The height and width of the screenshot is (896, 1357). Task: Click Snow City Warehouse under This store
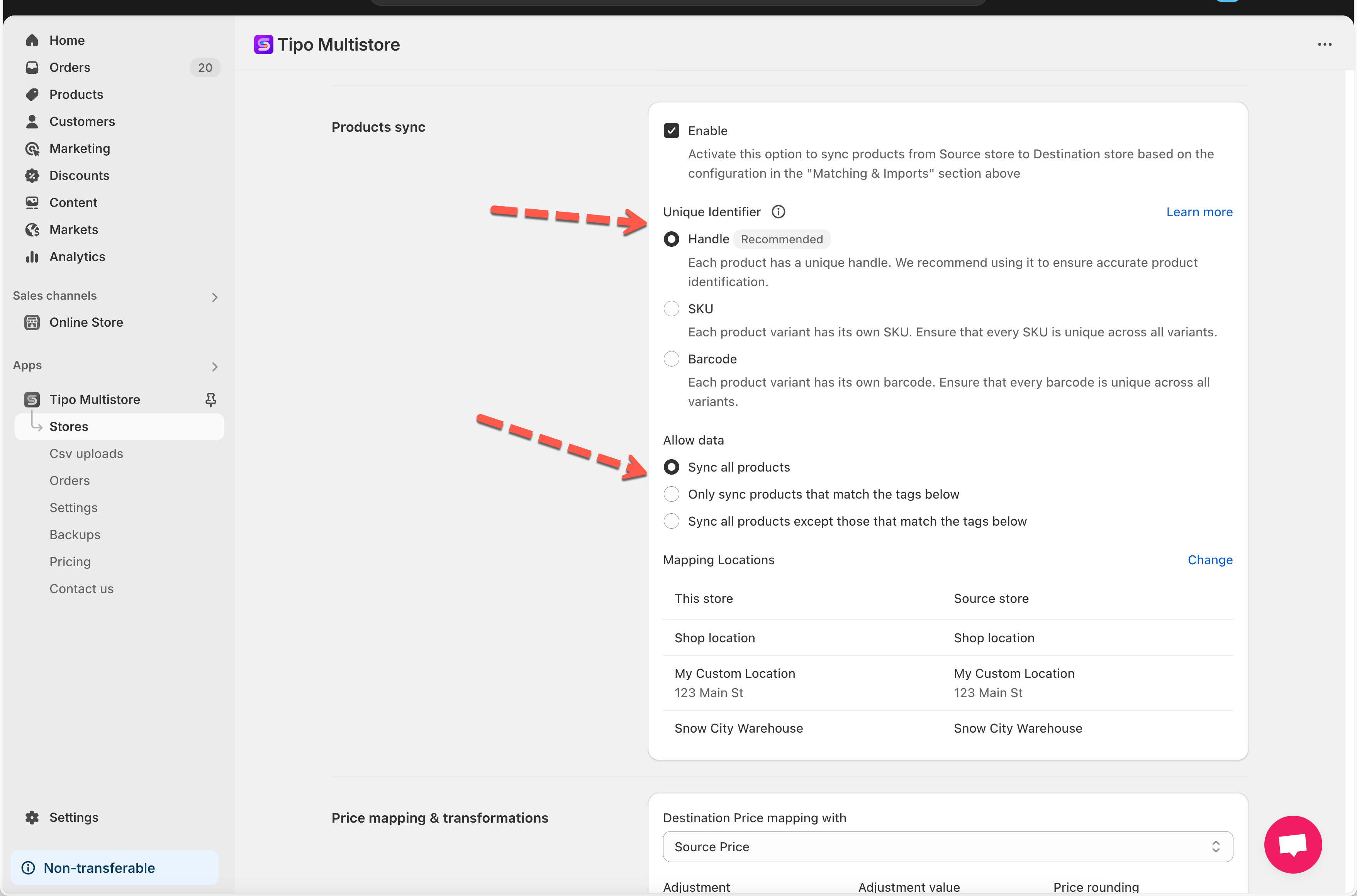point(738,728)
